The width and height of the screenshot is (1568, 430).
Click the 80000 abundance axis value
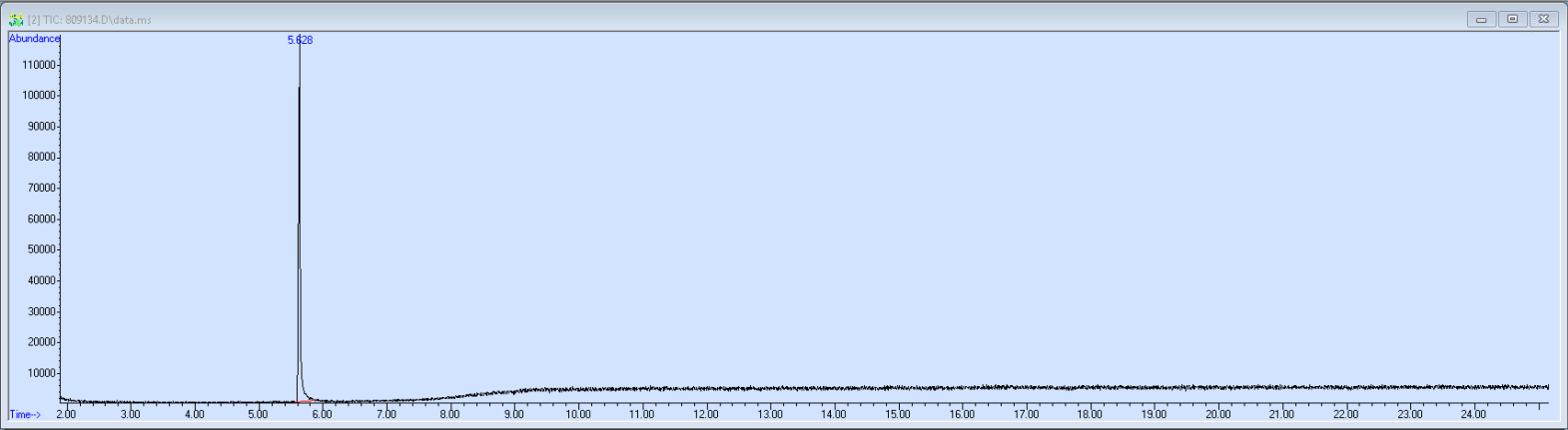[41, 157]
